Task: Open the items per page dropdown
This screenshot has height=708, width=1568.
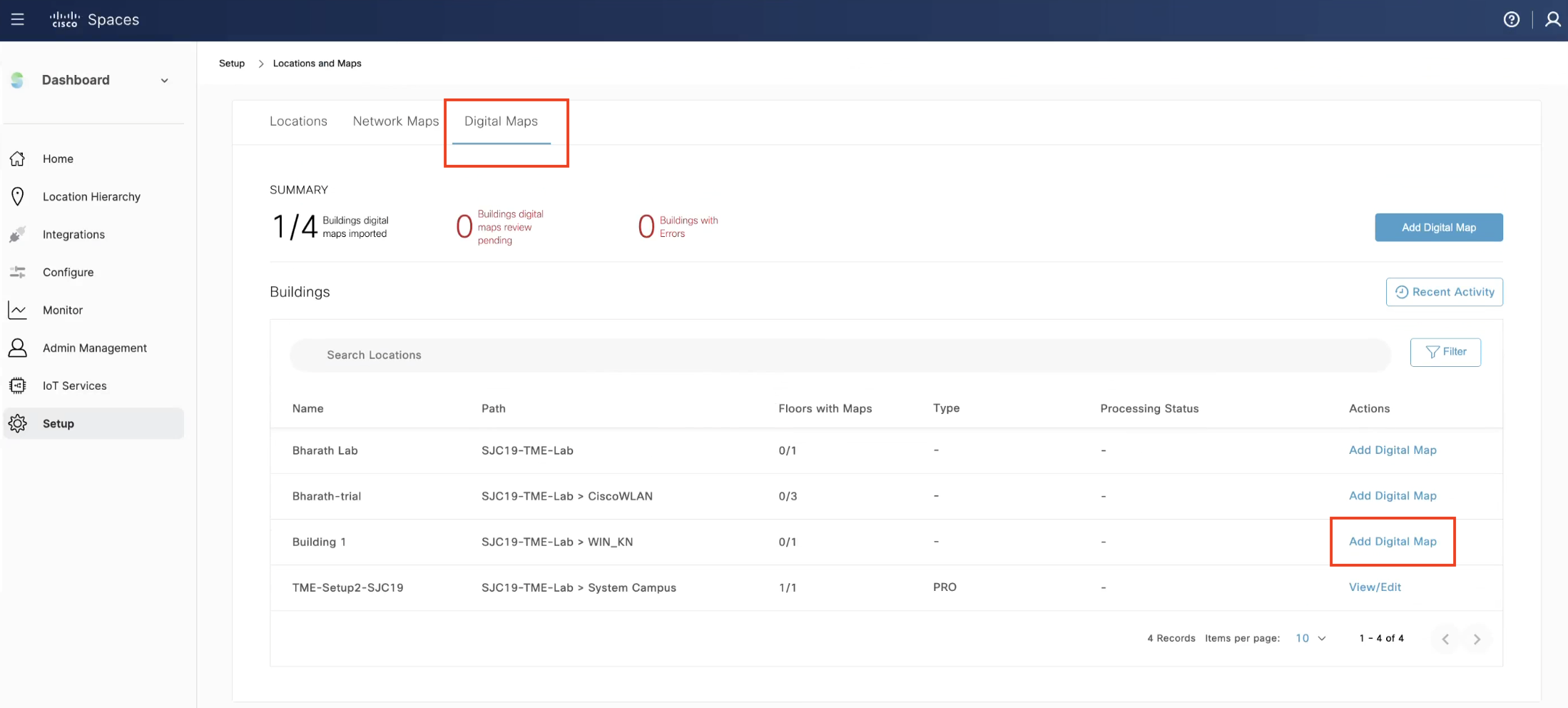Action: [1310, 638]
